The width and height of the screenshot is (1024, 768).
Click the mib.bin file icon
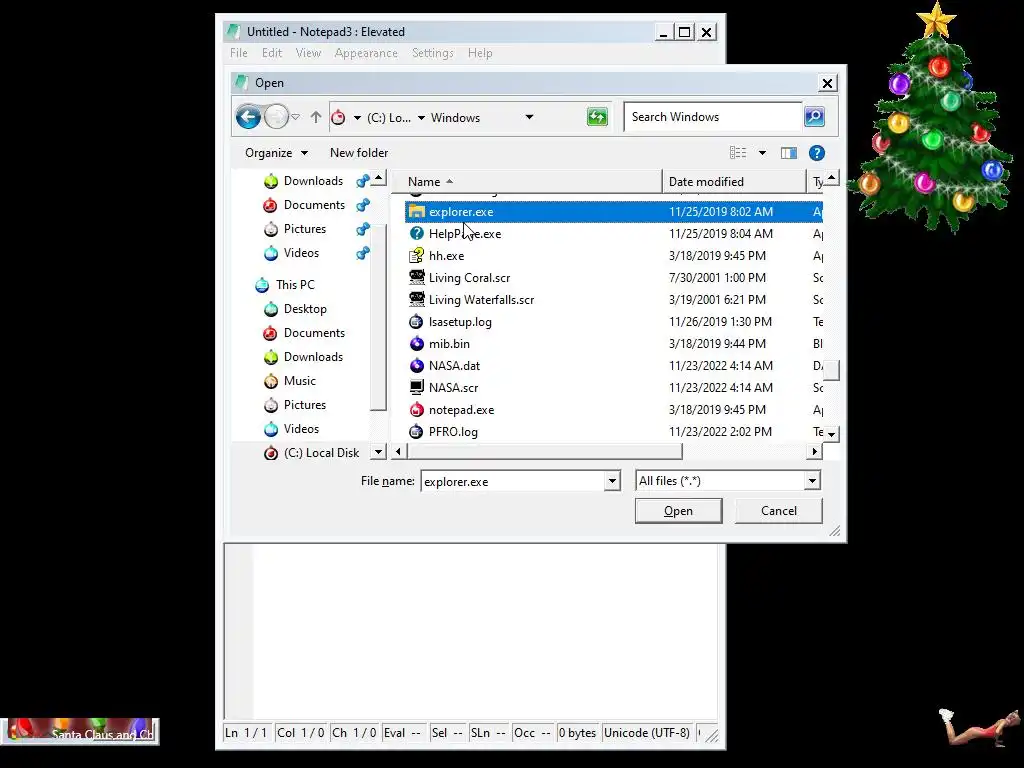pos(416,344)
